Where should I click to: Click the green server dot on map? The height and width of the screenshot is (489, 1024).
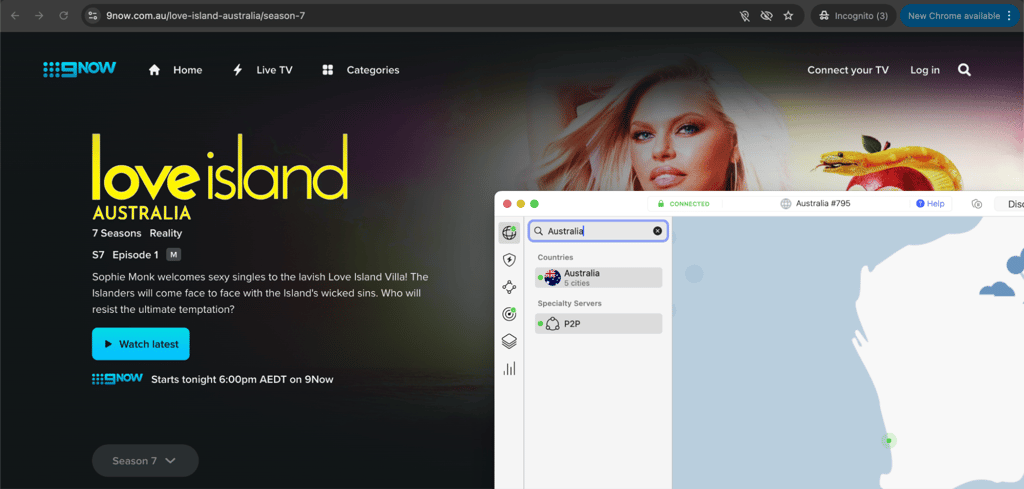click(x=888, y=441)
